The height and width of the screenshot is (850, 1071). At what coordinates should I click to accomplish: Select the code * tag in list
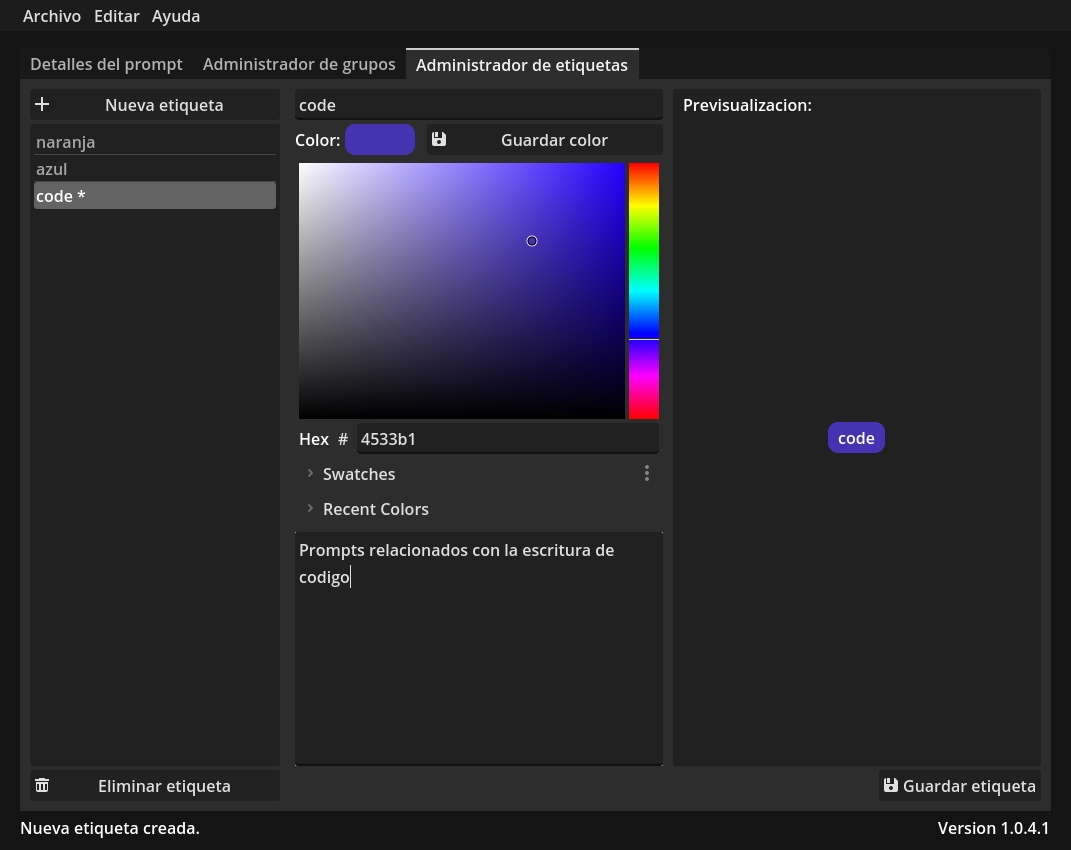point(155,195)
